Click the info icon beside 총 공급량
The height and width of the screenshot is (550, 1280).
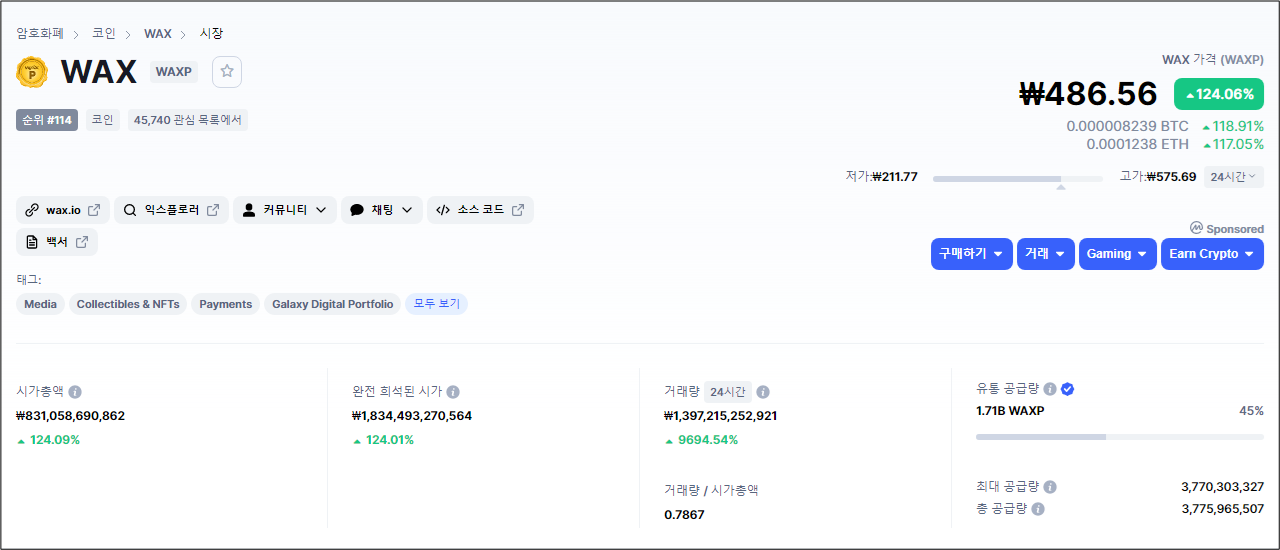(x=1038, y=509)
